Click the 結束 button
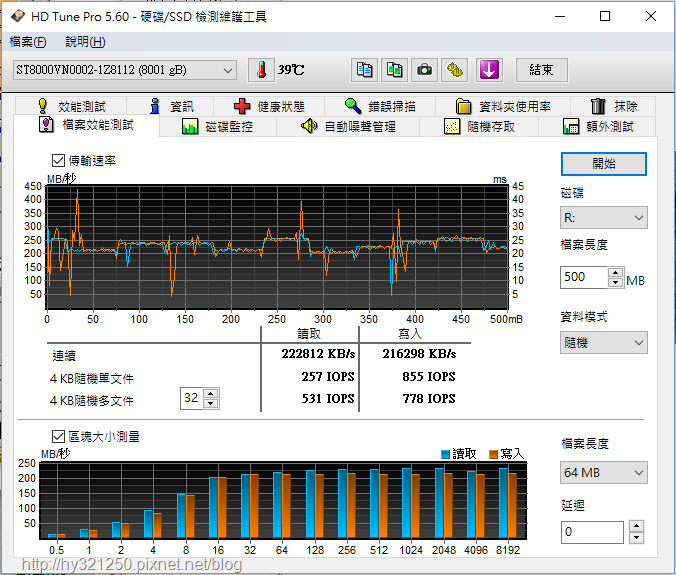 [541, 70]
